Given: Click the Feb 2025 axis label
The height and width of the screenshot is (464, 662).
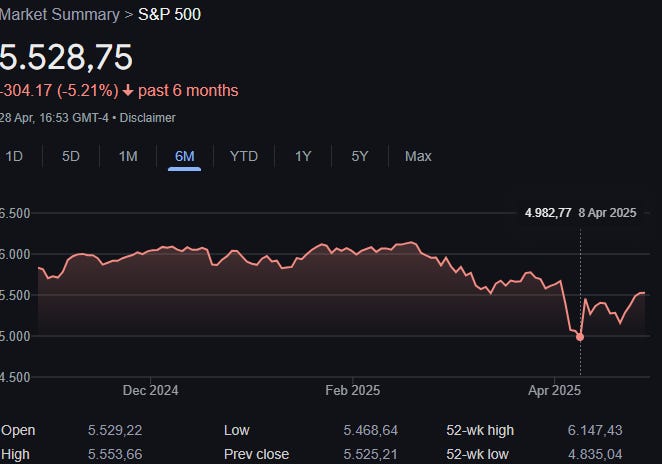Looking at the screenshot, I should [x=353, y=390].
